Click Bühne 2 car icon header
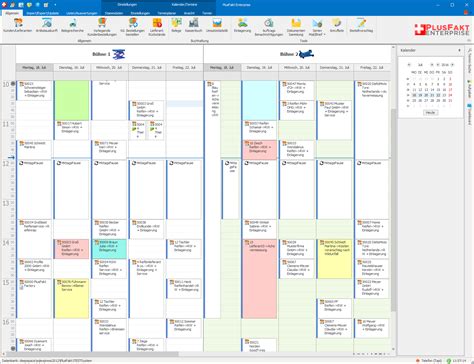The width and height of the screenshot is (474, 364). [306, 54]
